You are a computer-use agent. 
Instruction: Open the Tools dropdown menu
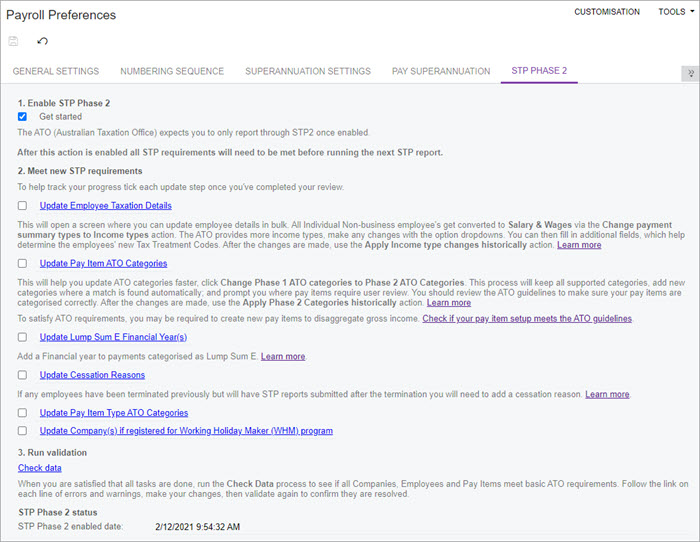(x=676, y=12)
